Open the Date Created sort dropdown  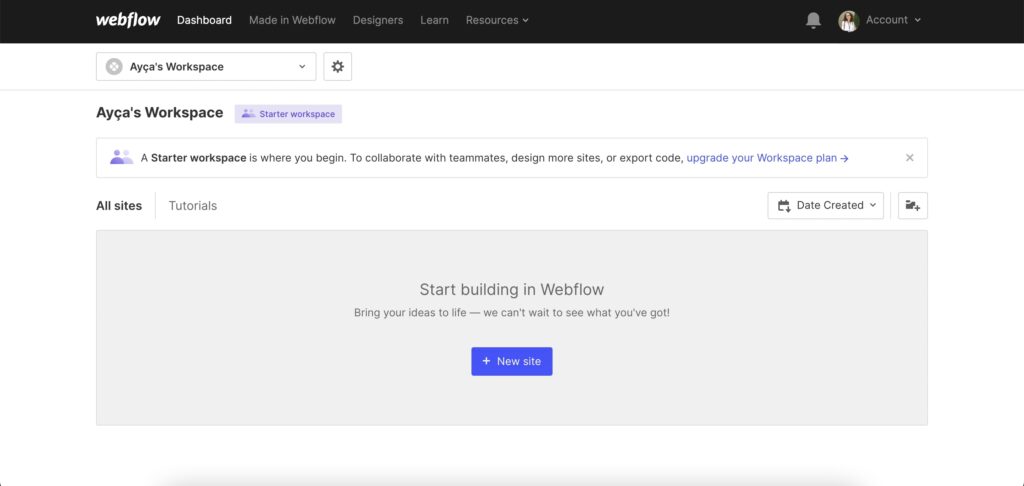tap(825, 205)
